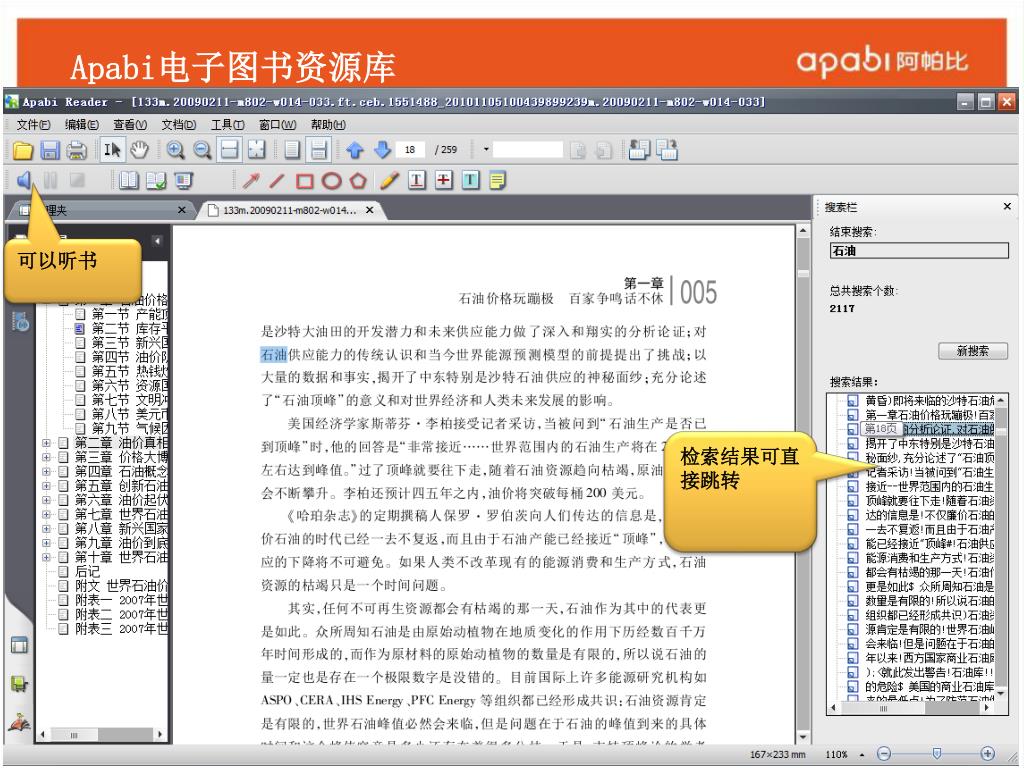Click the status bar zoom-out minus button

pyautogui.click(x=884, y=754)
